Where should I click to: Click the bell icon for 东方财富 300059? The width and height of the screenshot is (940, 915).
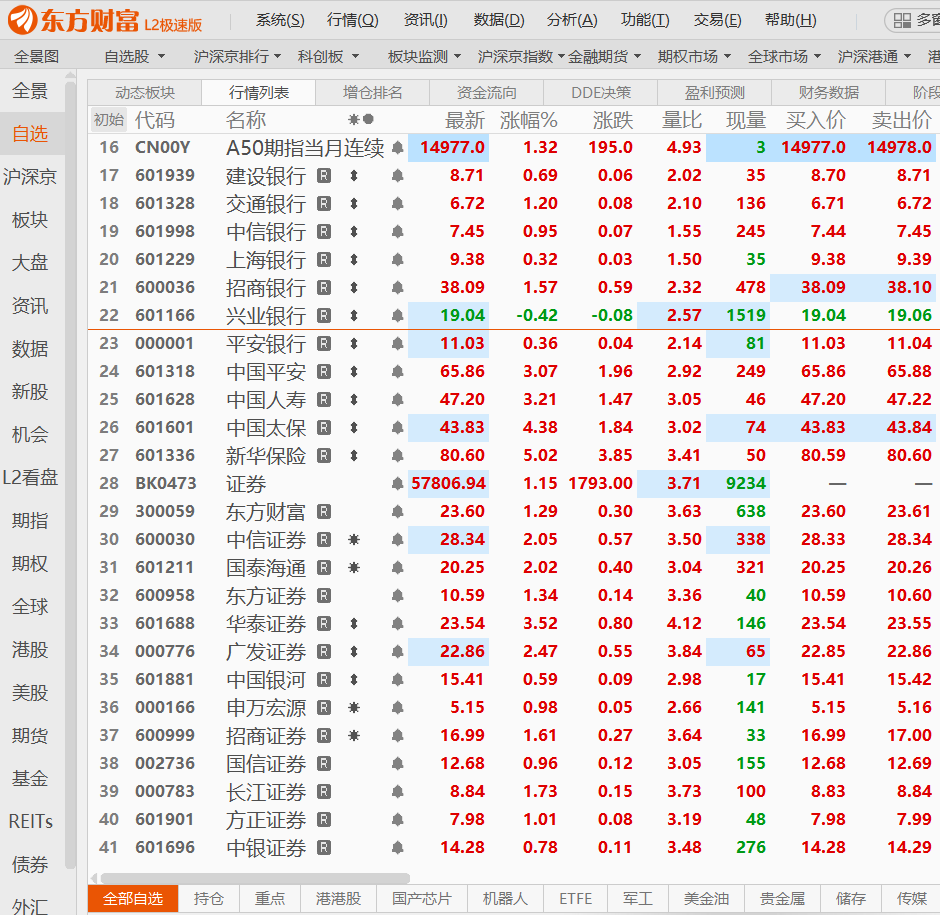[x=397, y=511]
